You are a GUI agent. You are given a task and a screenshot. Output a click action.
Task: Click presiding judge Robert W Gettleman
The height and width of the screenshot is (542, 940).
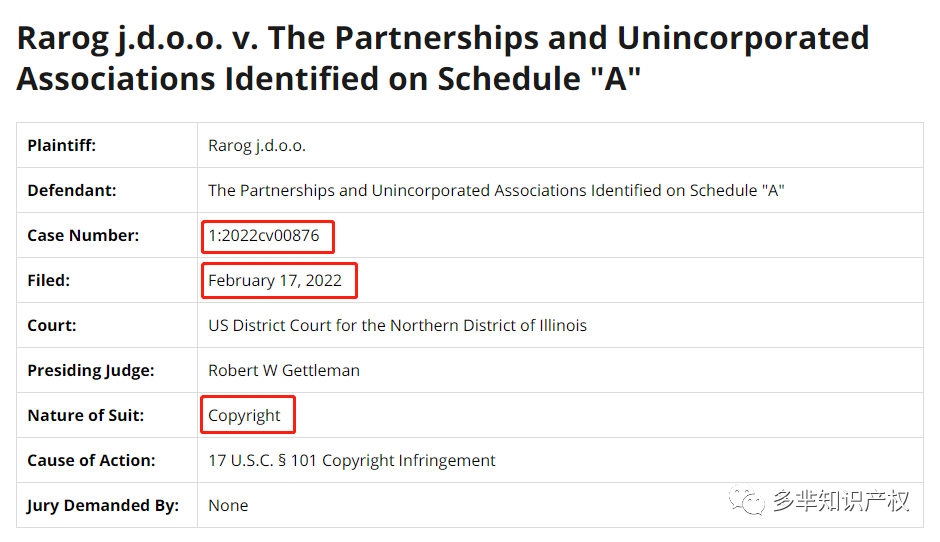[x=284, y=371]
